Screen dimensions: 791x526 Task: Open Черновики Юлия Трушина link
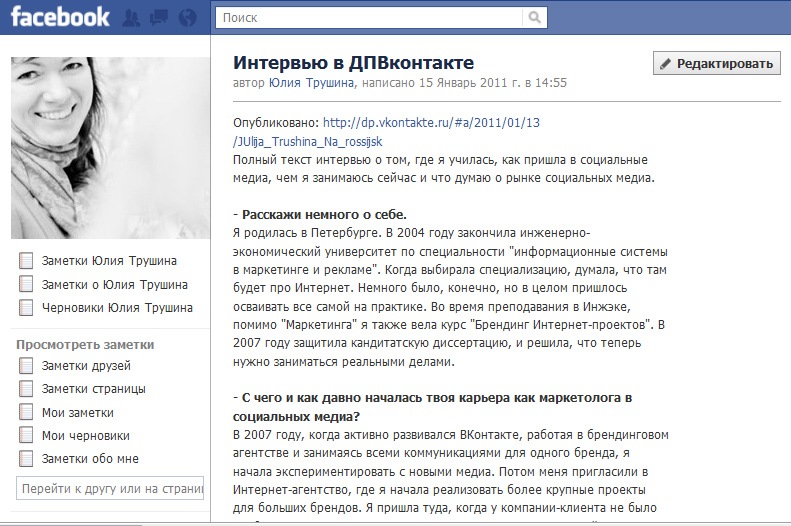[117, 308]
